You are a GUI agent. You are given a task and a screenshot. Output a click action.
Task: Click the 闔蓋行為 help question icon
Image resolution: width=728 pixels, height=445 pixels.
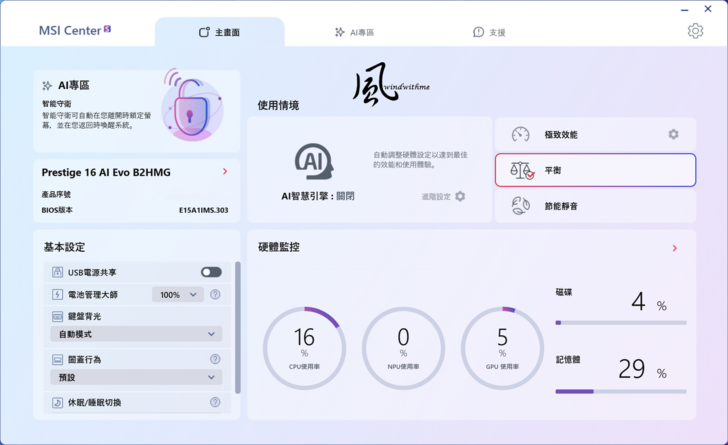pos(215,359)
